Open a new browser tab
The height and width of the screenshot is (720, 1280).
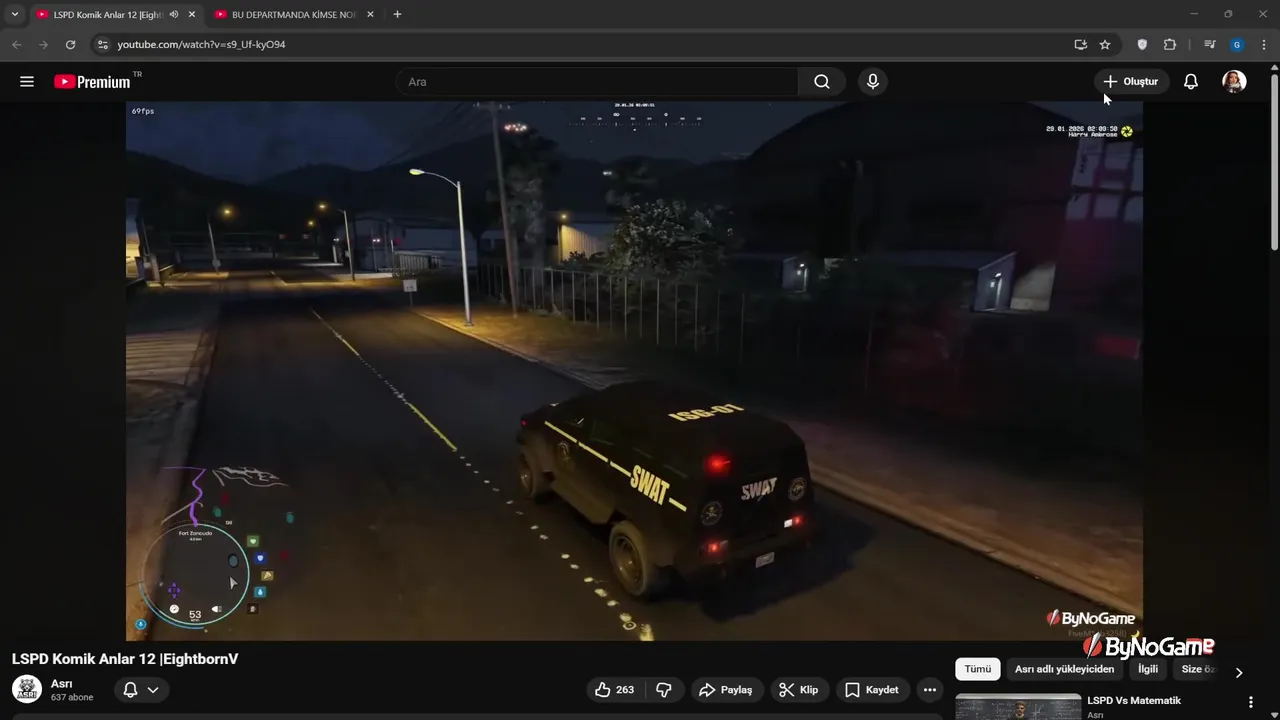(x=397, y=14)
